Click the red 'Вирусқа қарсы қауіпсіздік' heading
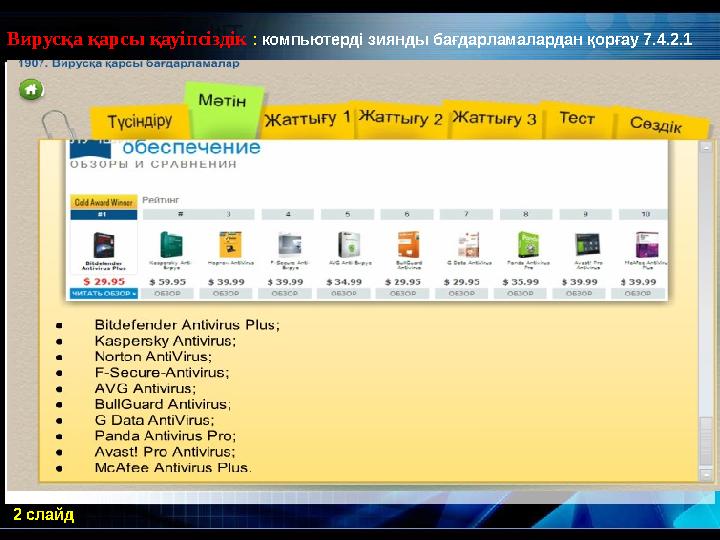This screenshot has width=720, height=540. coord(127,39)
